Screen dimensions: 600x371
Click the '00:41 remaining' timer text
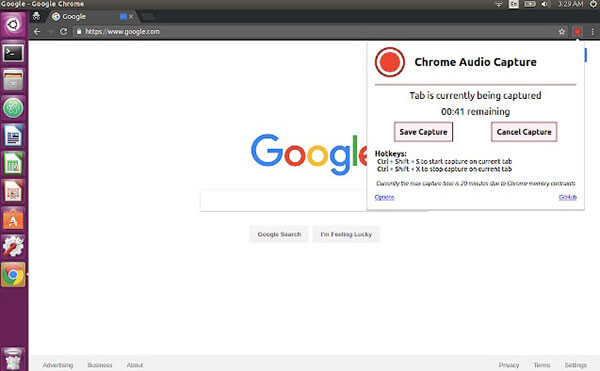point(475,112)
